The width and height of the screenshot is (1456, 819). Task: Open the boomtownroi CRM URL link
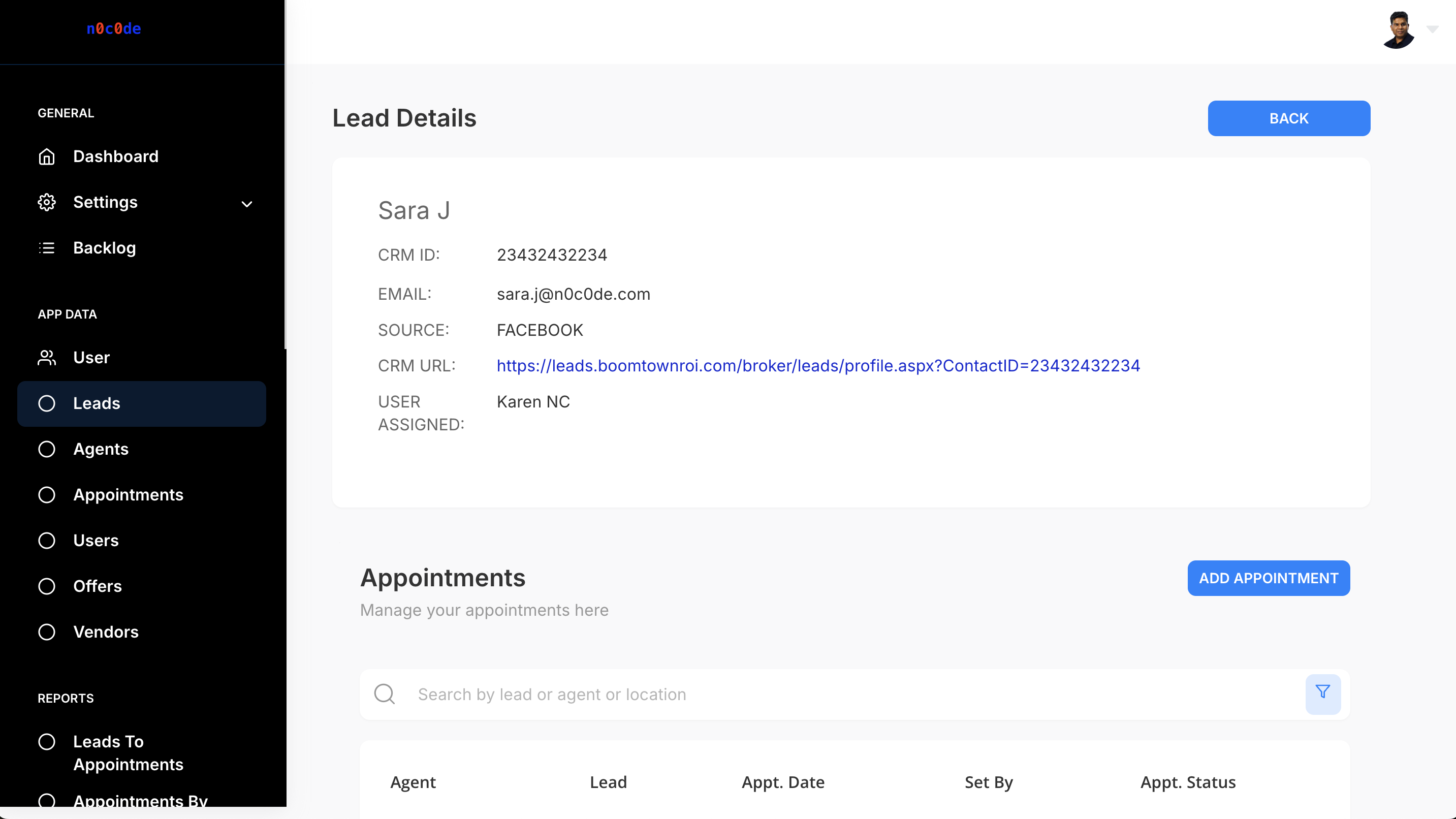tap(818, 366)
